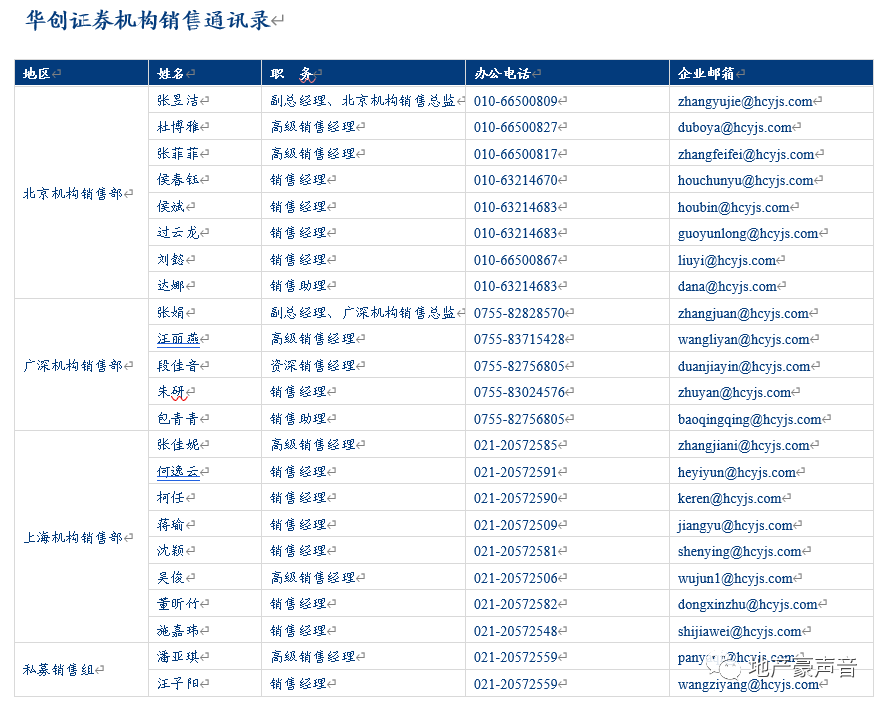
Task: Select the name 过云龙
Action: 178,233
